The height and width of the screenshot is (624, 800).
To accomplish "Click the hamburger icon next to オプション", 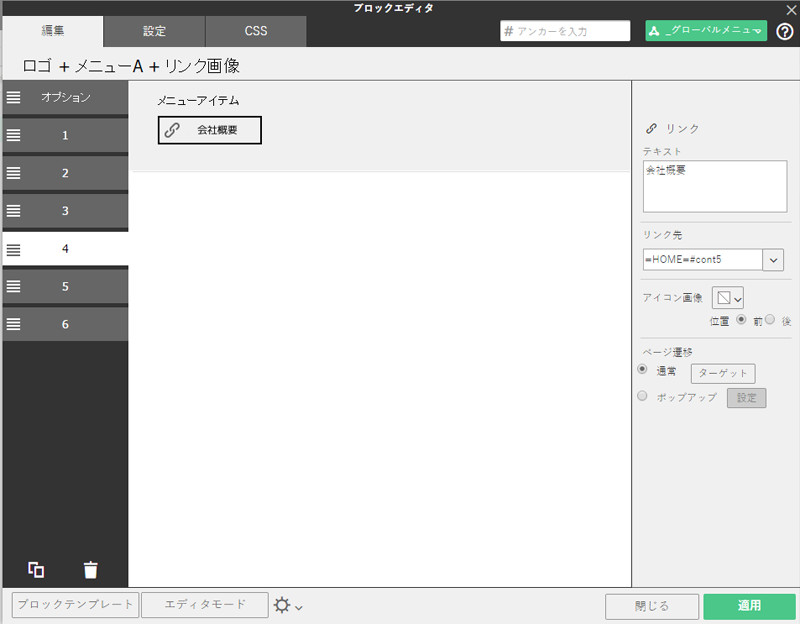I will 13,97.
